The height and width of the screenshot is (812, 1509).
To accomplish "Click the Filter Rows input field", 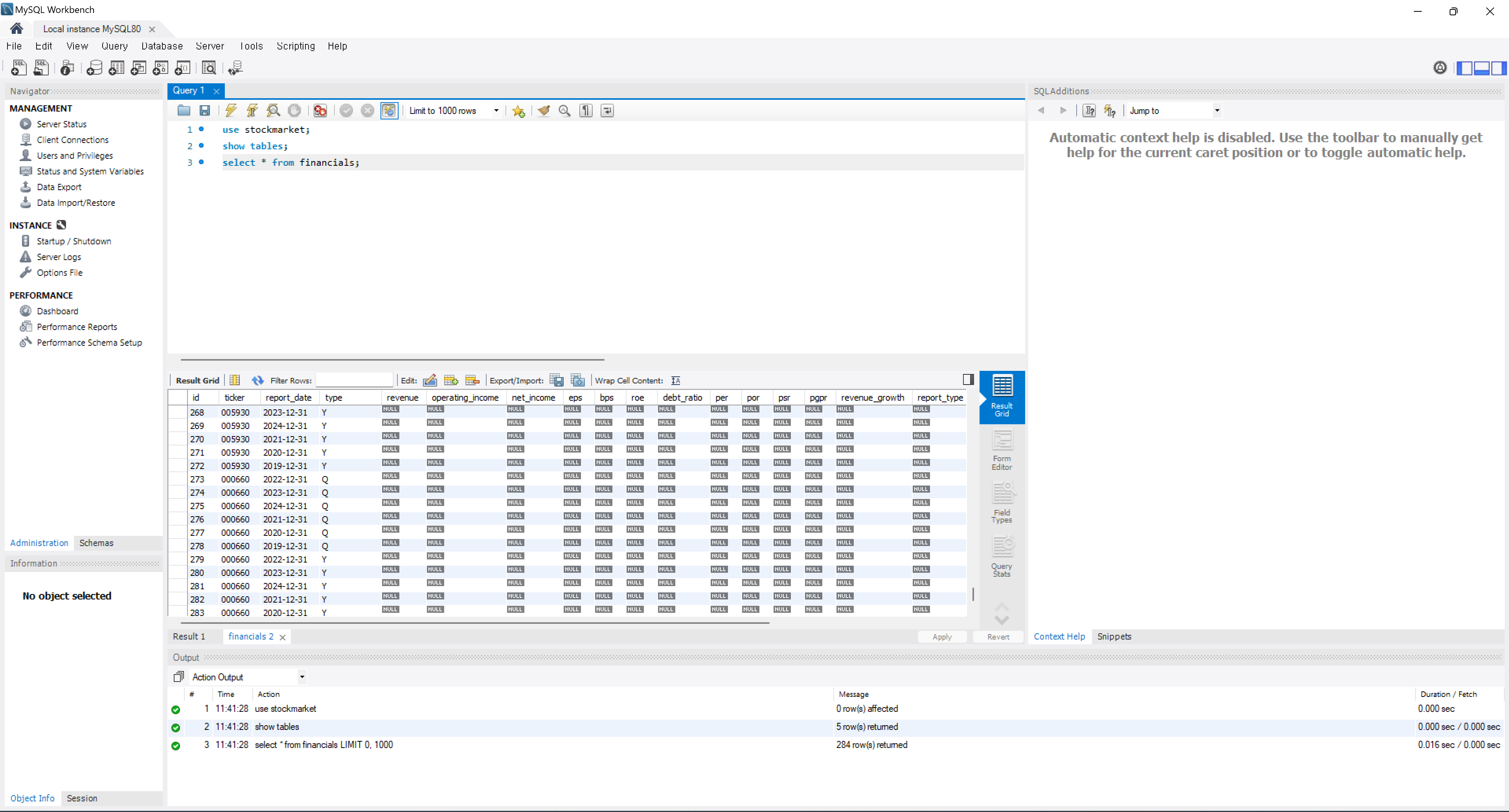I will [x=355, y=381].
